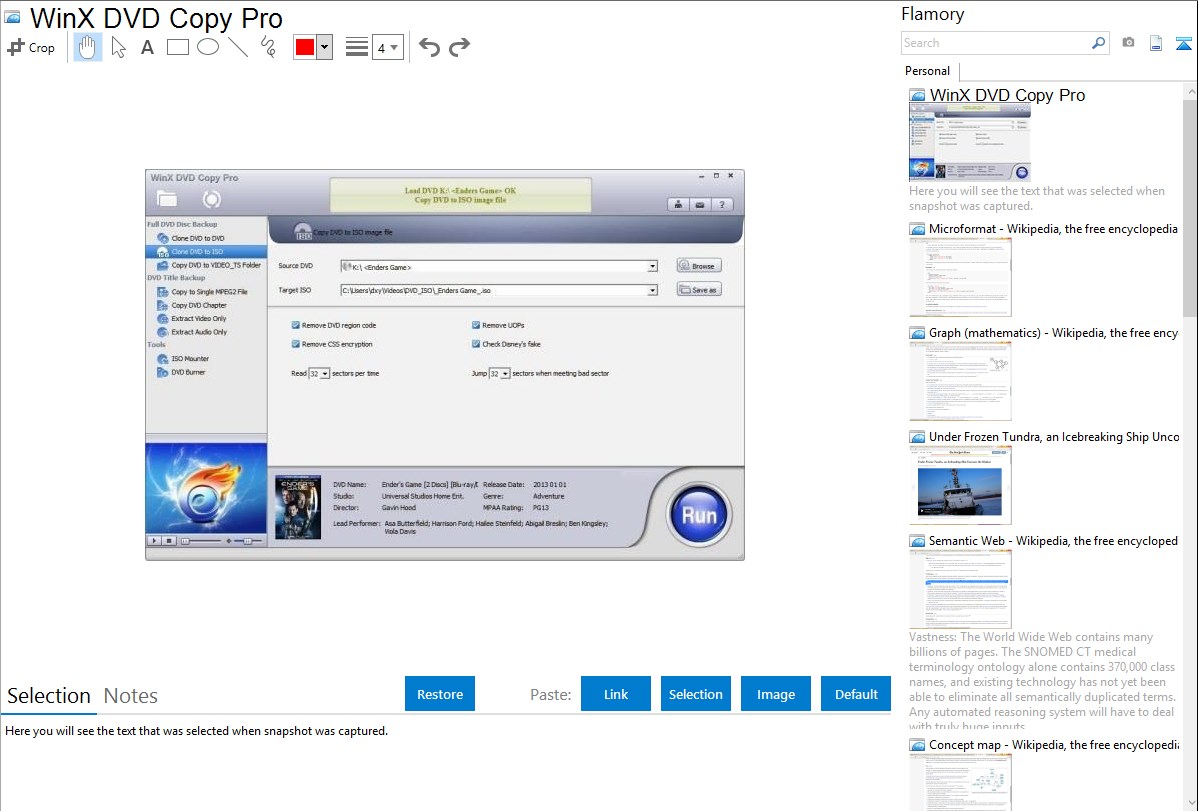Click the Paste Selection button
Screen dimensions: 1198x811
[x=695, y=694]
